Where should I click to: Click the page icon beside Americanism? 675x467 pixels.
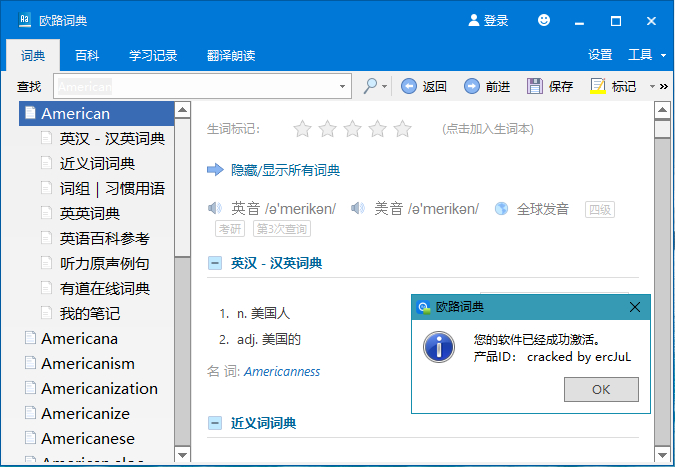[30, 363]
